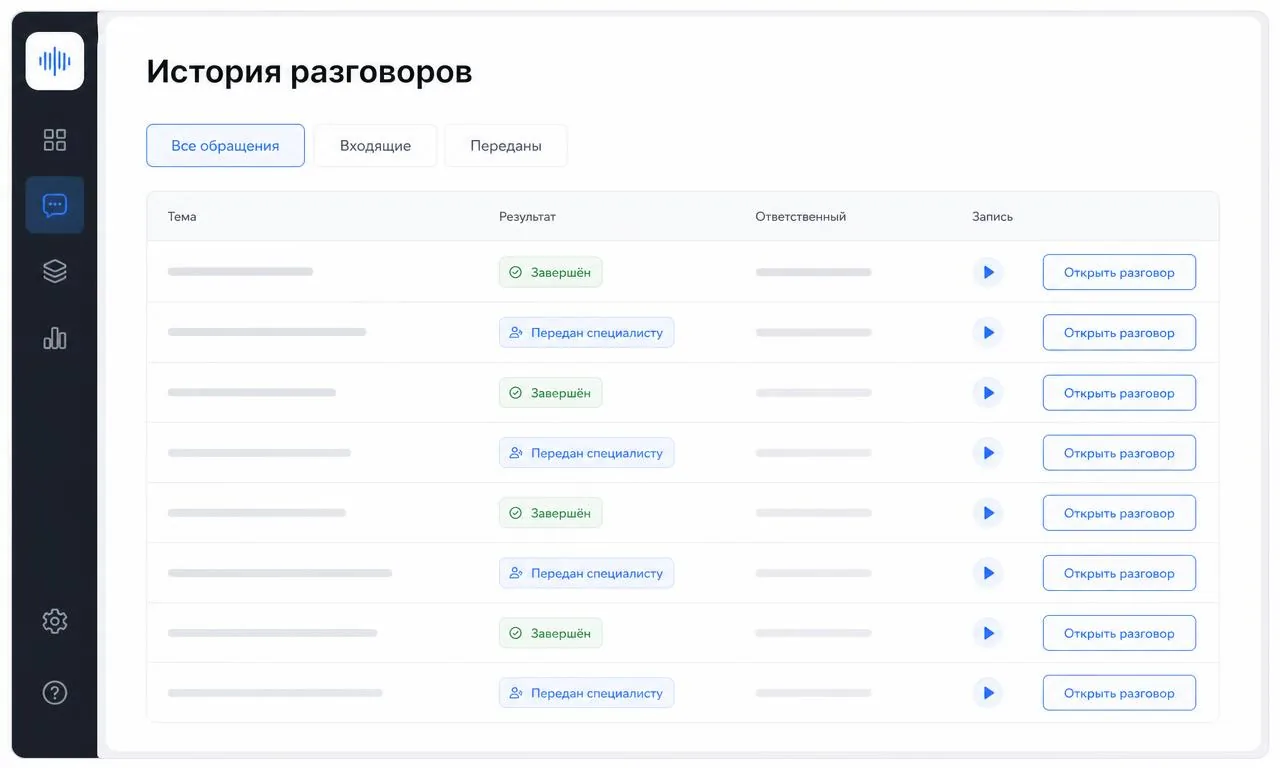Screen dimensions: 1280x768
Task: Click the Завершён badge in the first row
Action: [551, 272]
